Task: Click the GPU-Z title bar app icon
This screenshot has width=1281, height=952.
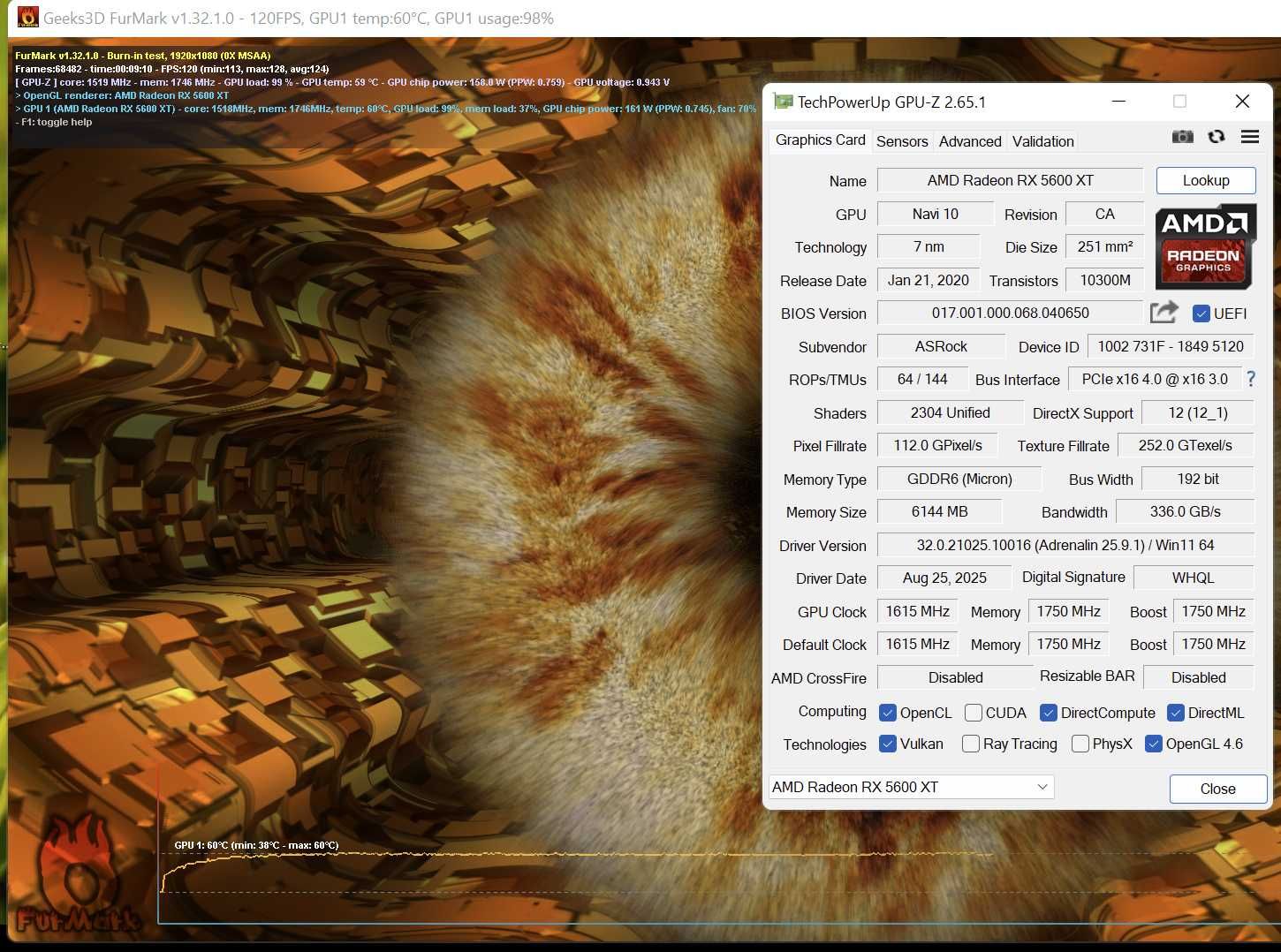Action: (782, 102)
